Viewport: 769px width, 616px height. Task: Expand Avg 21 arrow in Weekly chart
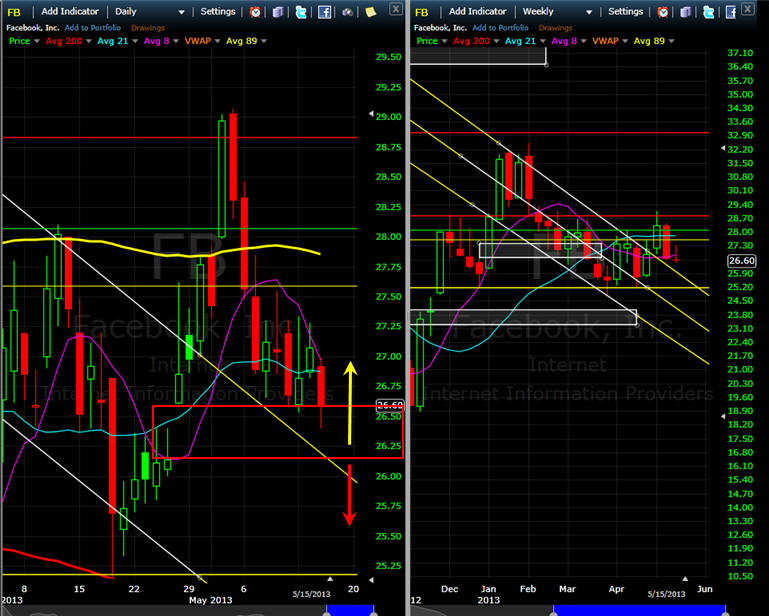click(542, 41)
